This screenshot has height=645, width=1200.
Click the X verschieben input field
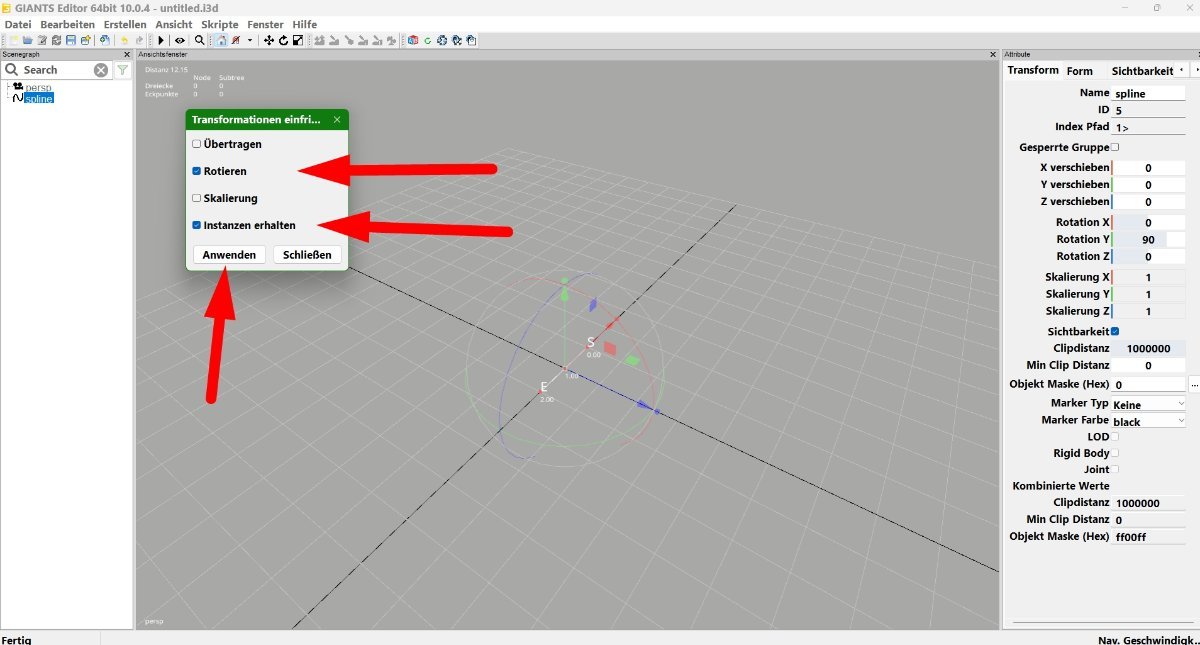click(x=1148, y=168)
